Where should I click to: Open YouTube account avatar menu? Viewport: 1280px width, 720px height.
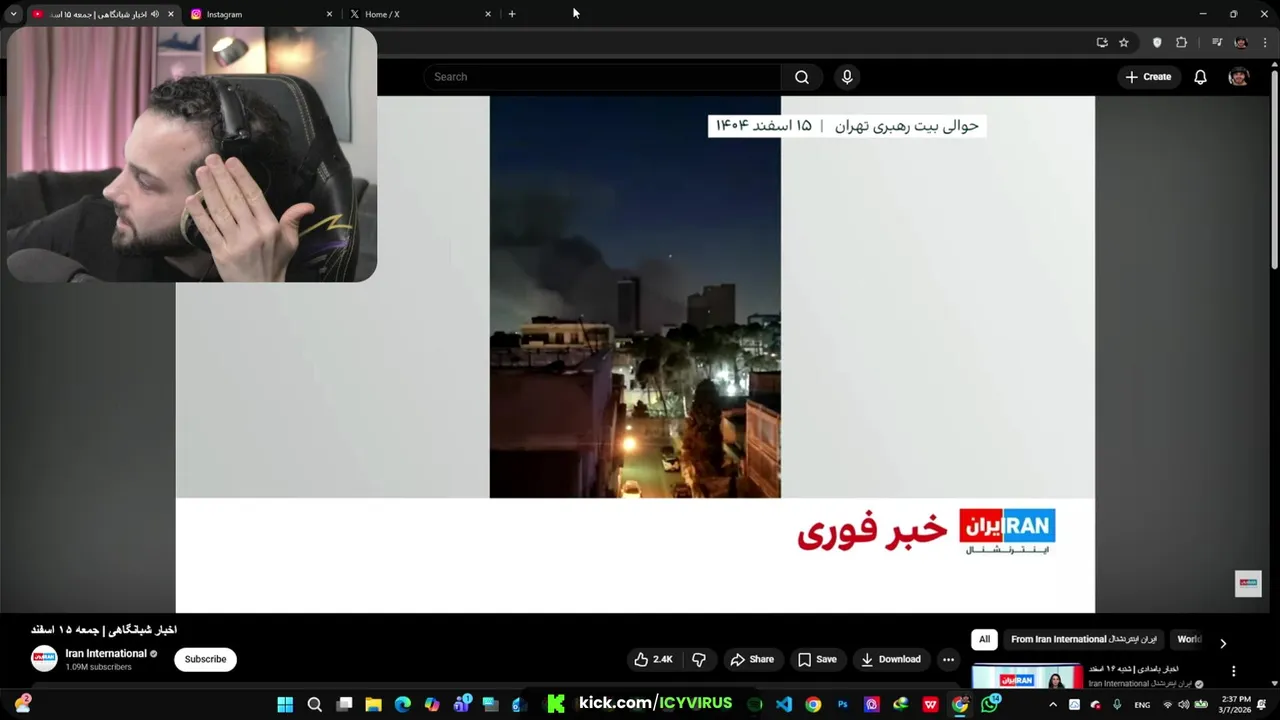tap(1238, 77)
